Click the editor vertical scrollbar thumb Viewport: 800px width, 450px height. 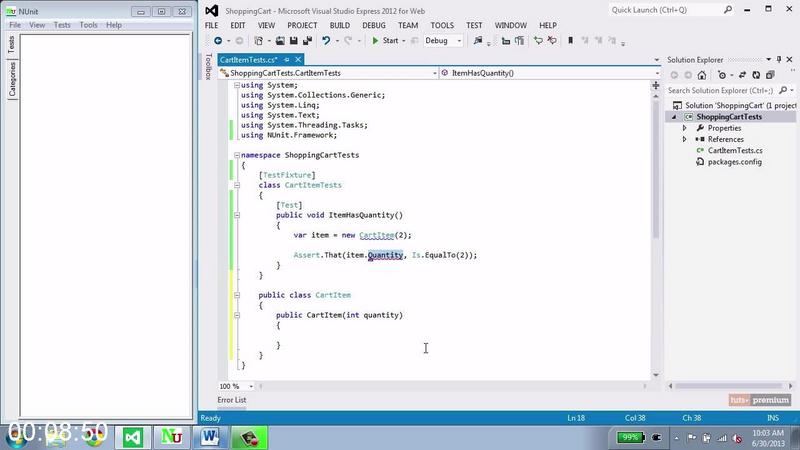[656, 168]
